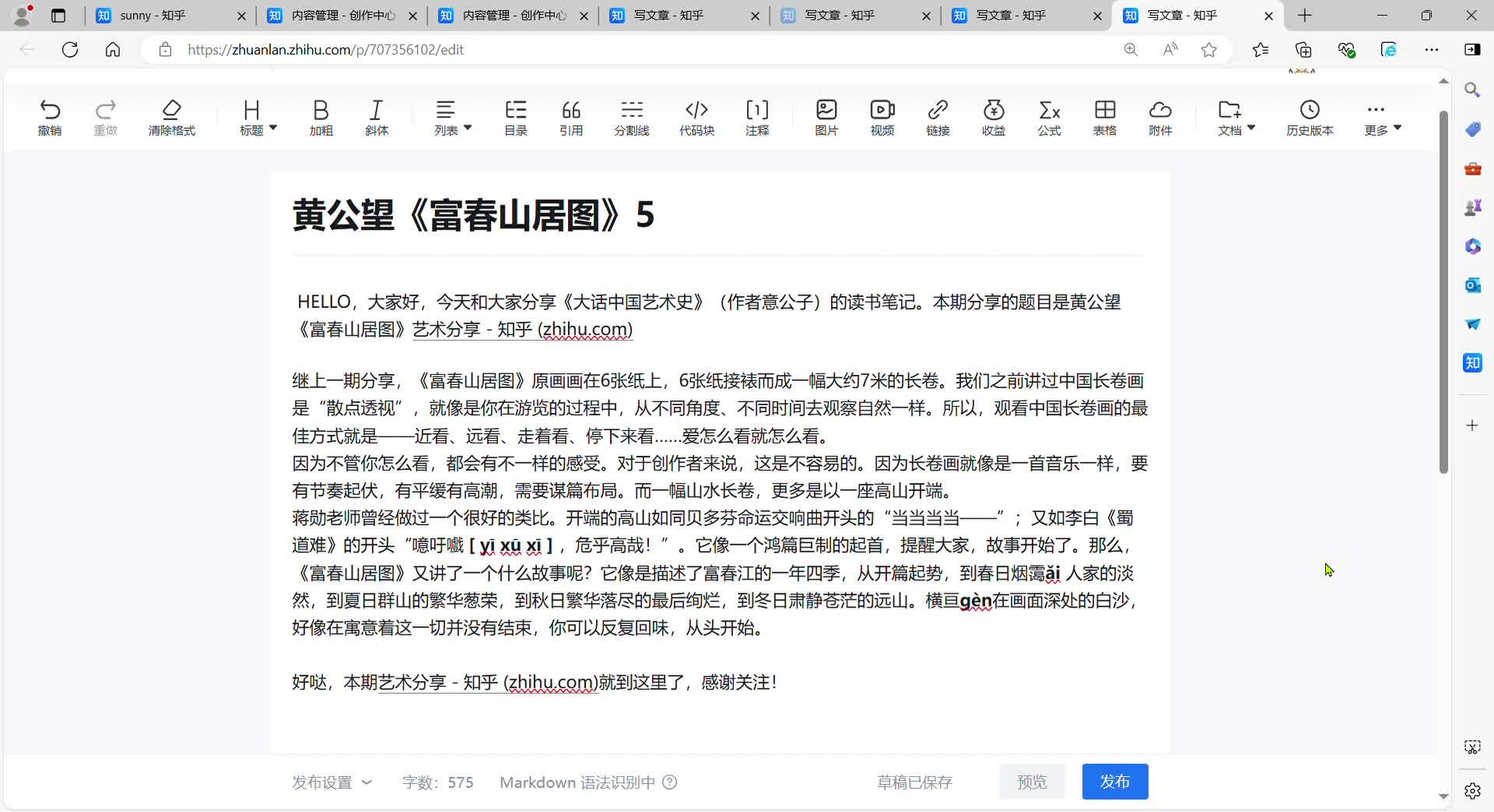View site information lock icon

165,50
